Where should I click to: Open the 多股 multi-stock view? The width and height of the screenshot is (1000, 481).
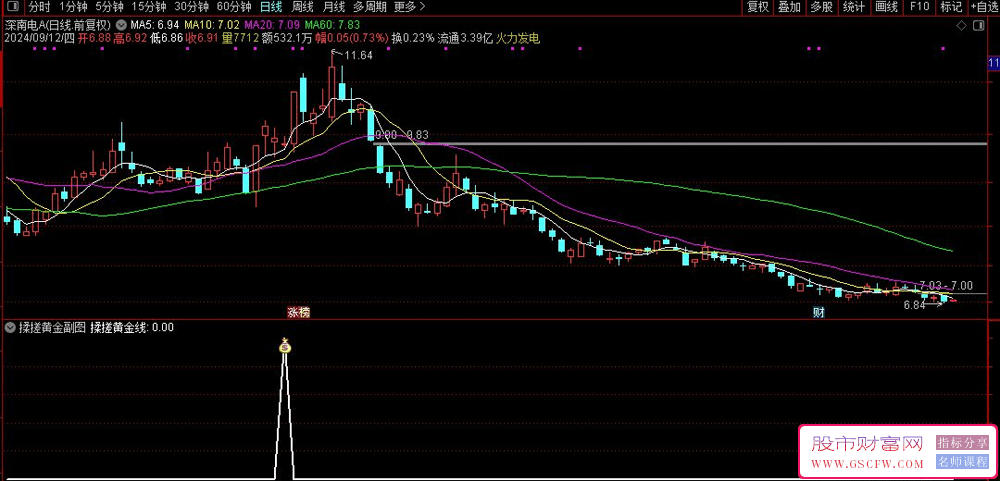pos(821,7)
